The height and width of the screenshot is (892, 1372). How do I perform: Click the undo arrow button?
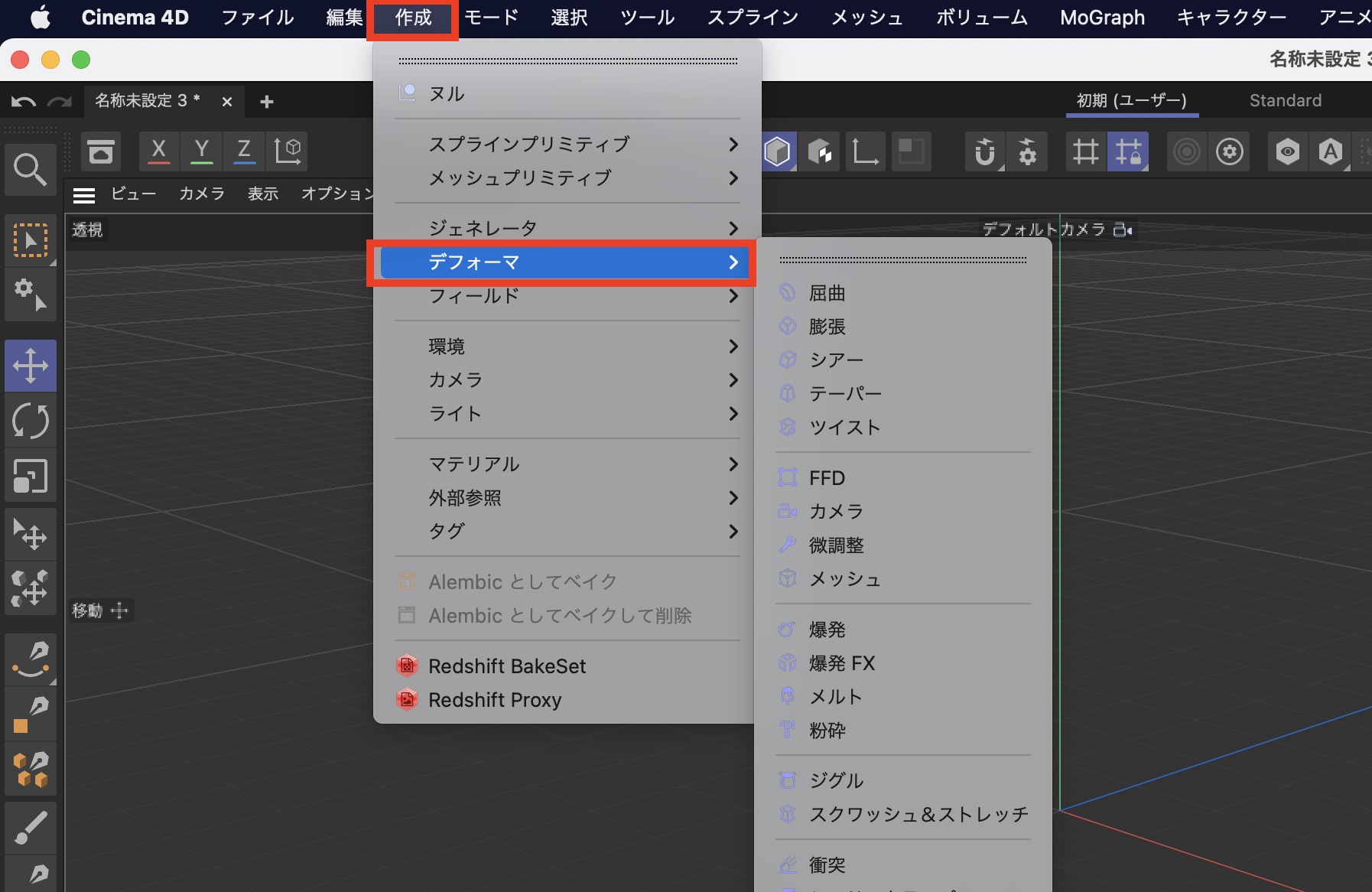(x=23, y=102)
